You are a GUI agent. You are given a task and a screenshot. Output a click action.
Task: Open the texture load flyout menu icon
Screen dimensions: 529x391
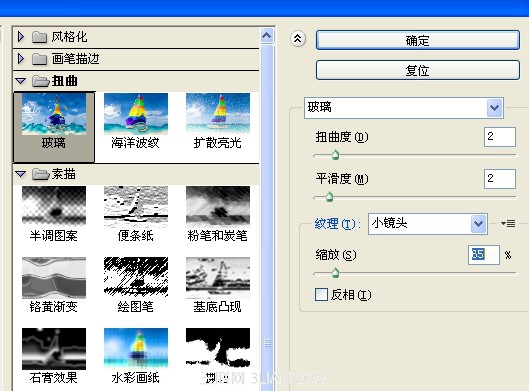[x=508, y=223]
